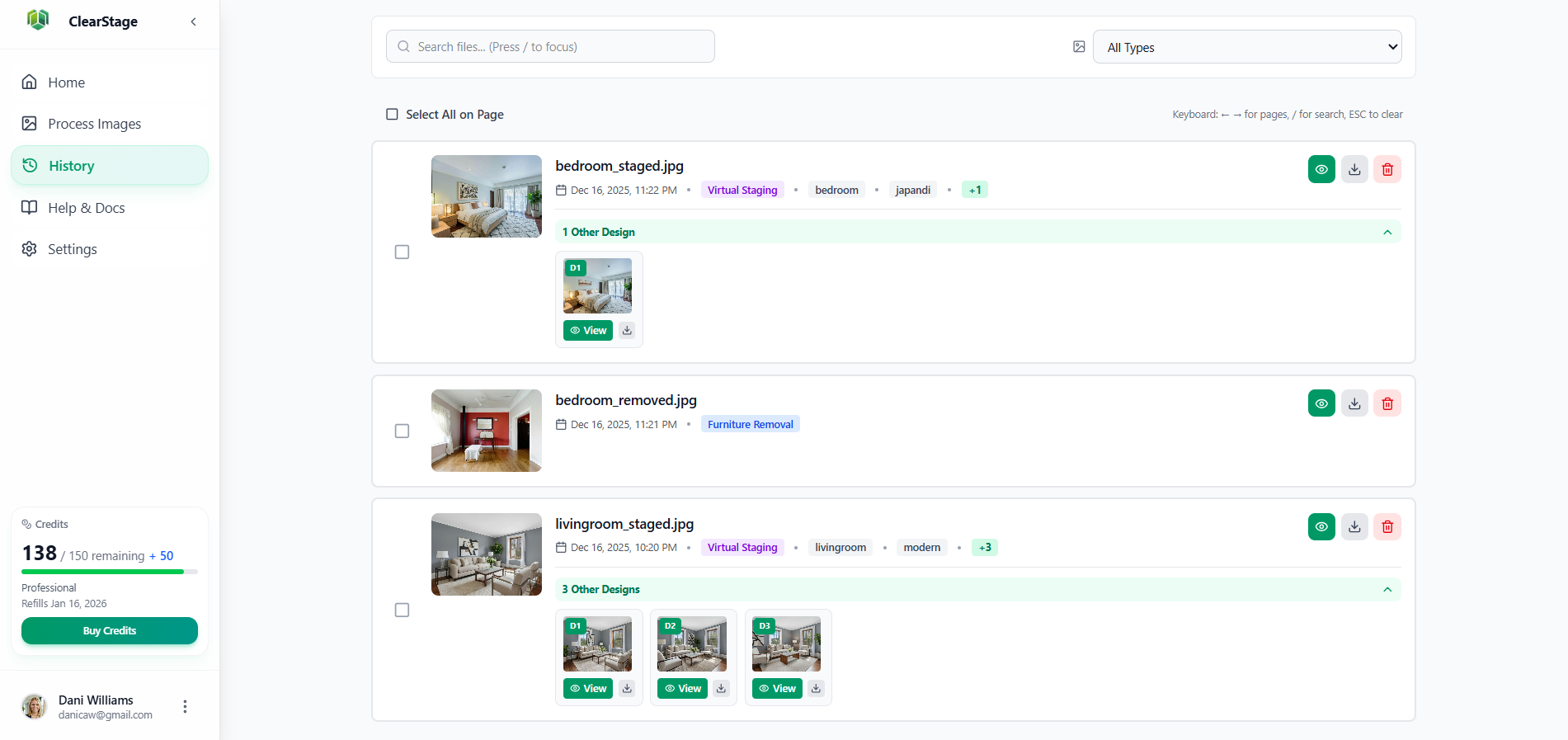This screenshot has height=740, width=1568.
Task: Click the +1 tag on bedroom_staged.jpg
Action: pos(975,190)
